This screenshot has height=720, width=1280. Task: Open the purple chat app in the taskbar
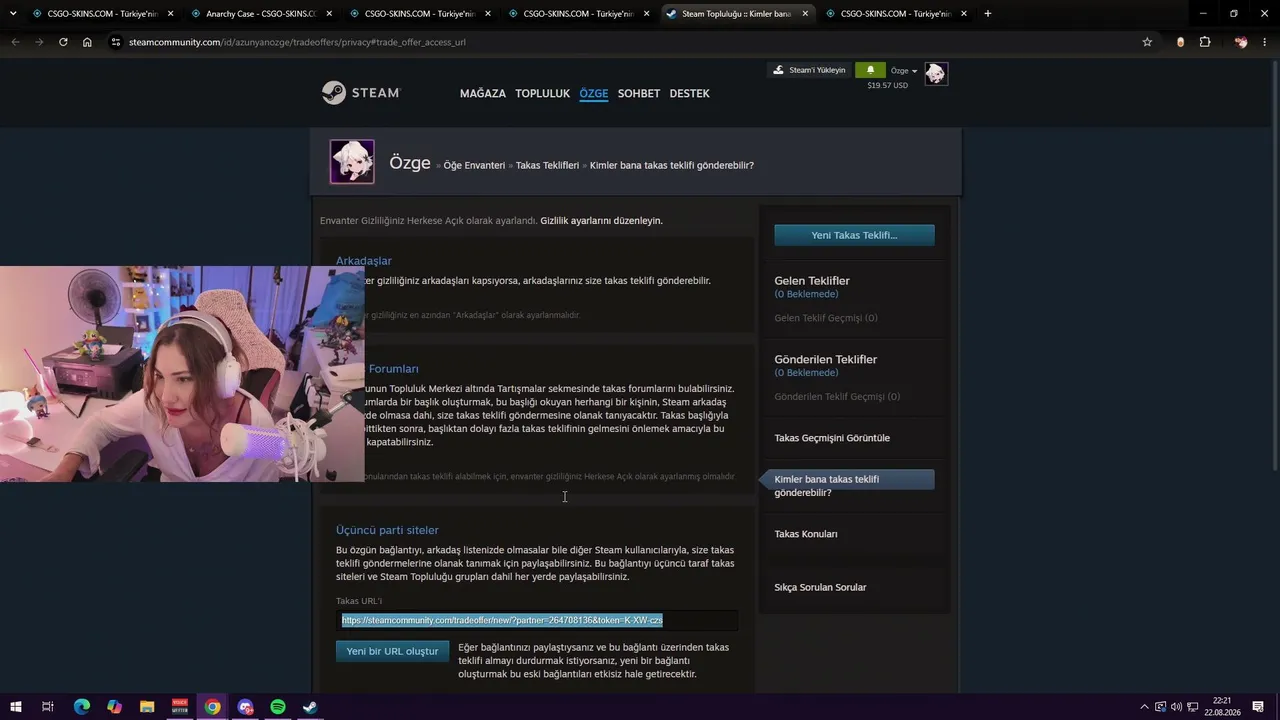click(x=246, y=707)
